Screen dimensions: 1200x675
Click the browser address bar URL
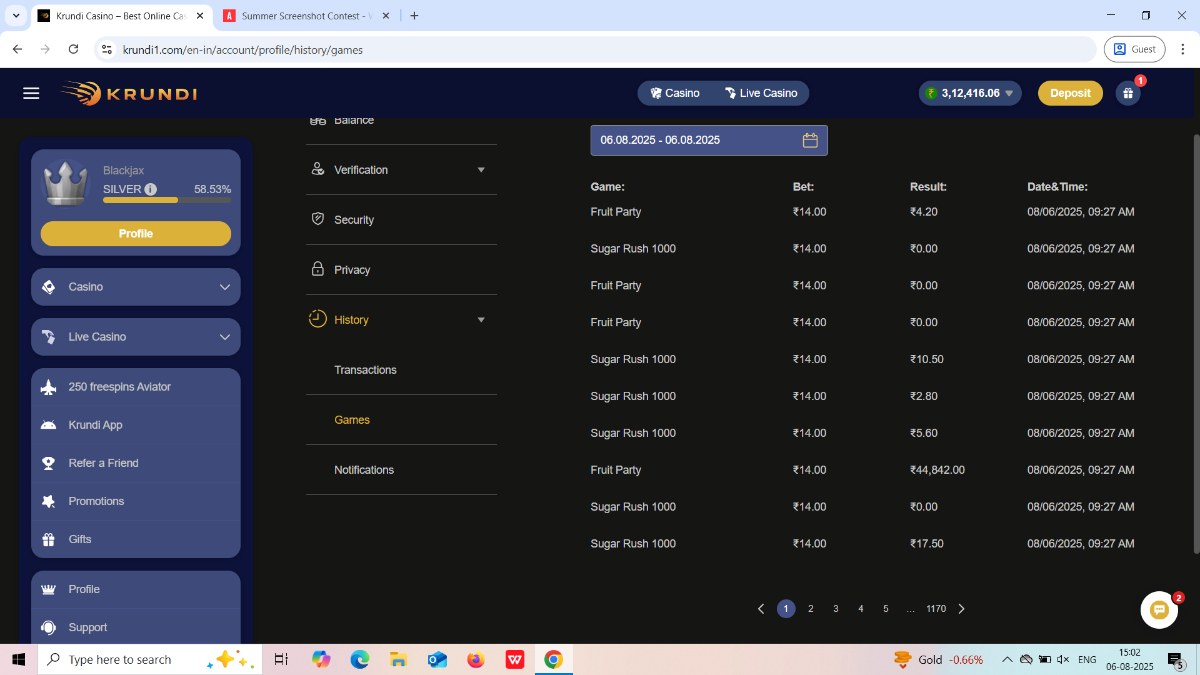click(x=243, y=49)
